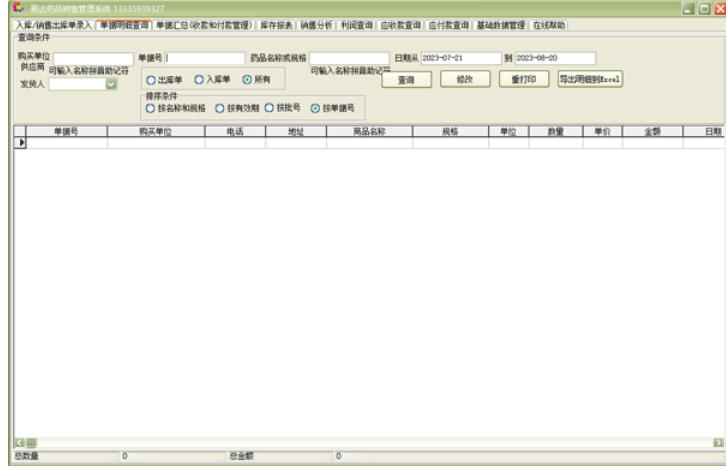
Task: Close the application window
Action: [720, 8]
